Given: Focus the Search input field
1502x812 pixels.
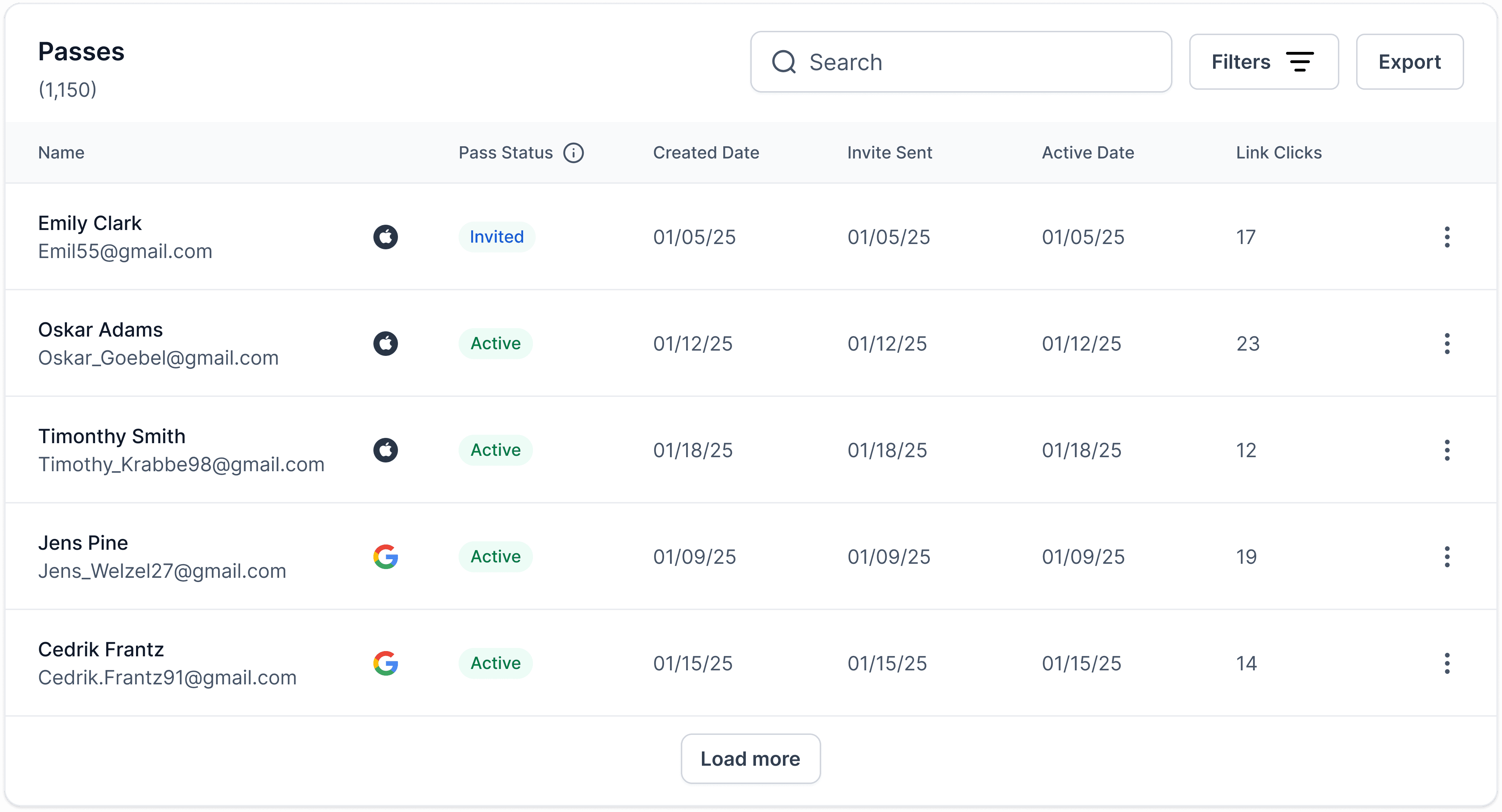Looking at the screenshot, I should [x=986, y=62].
